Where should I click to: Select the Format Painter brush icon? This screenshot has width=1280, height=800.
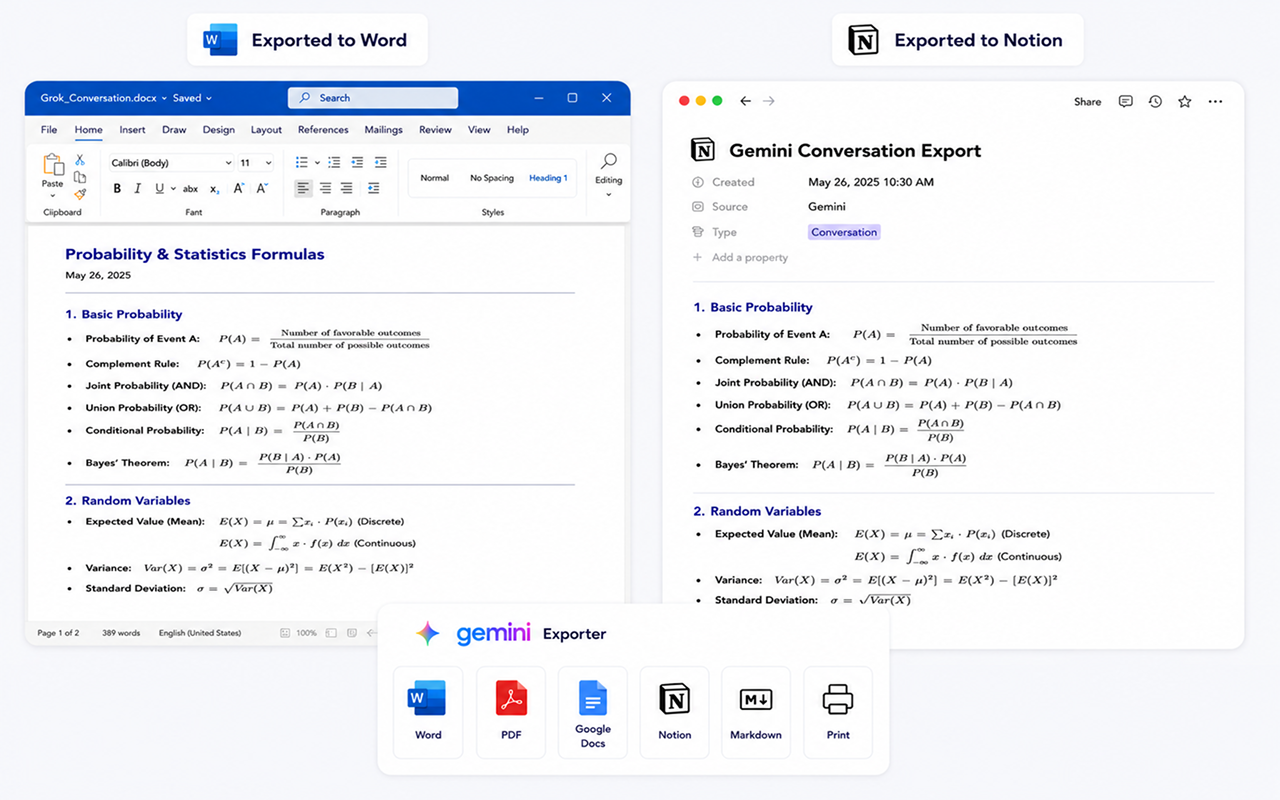80,194
